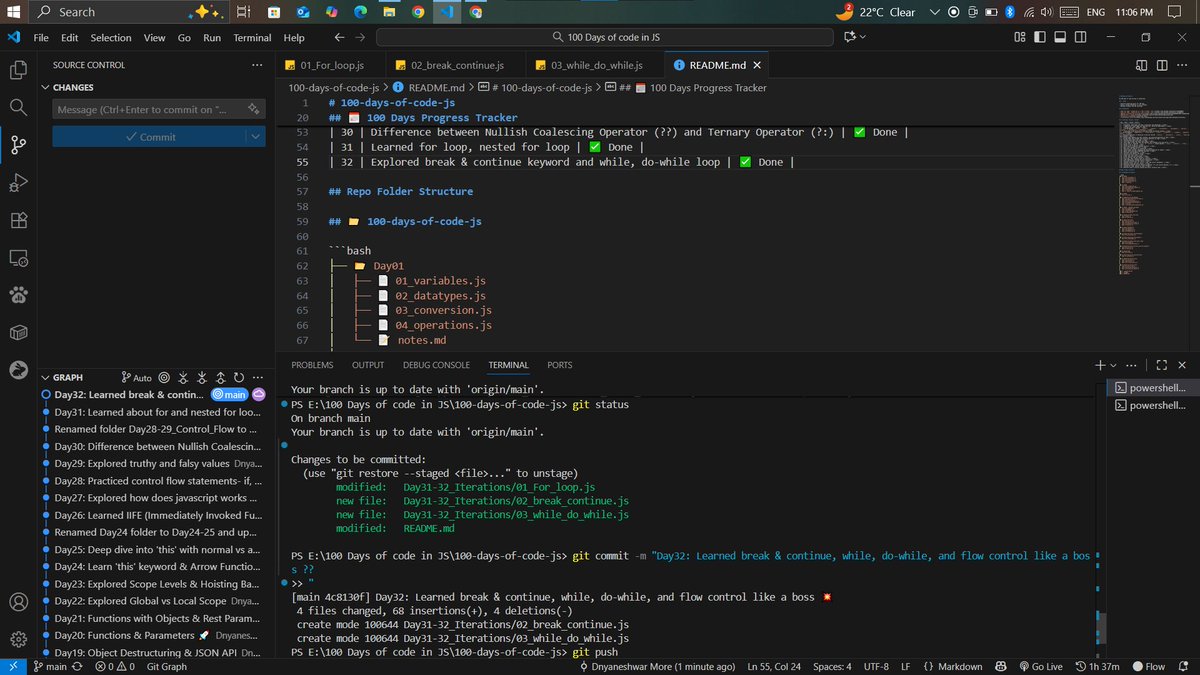Screen dimensions: 1200x675
Task: Click the rabbit extension icon in activity bar
Action: (18, 370)
